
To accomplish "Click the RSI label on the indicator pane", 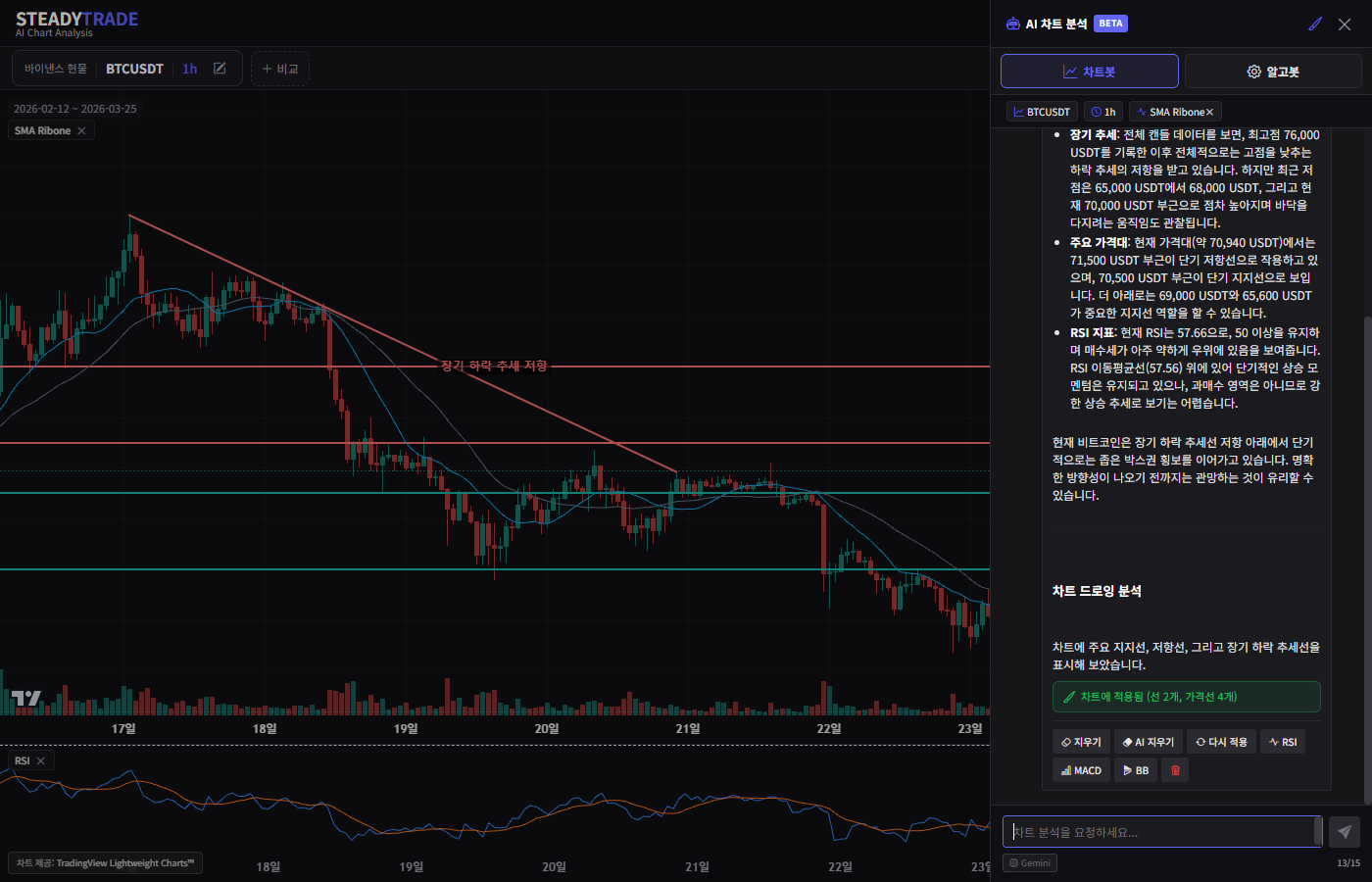I will click(22, 761).
